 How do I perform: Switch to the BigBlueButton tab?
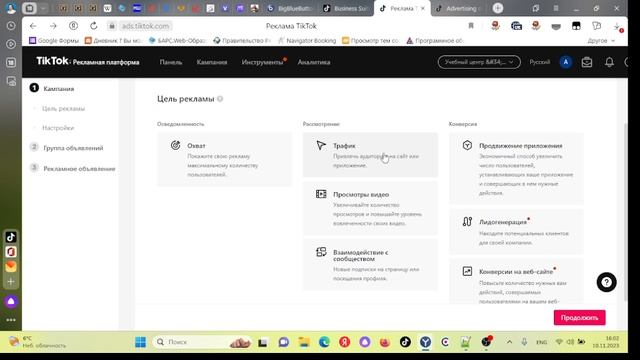pyautogui.click(x=290, y=8)
